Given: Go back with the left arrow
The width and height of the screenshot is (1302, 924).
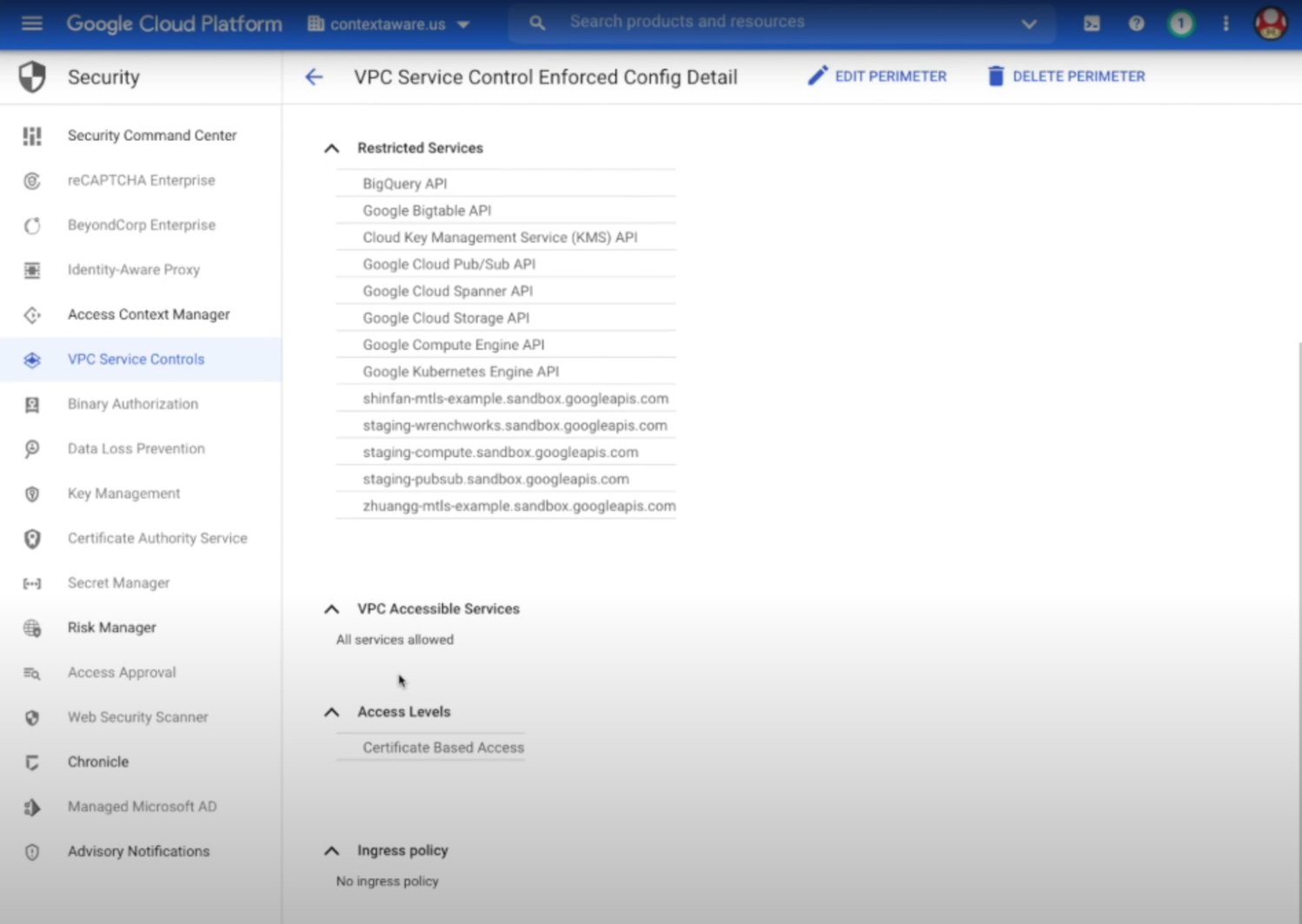Looking at the screenshot, I should [314, 77].
